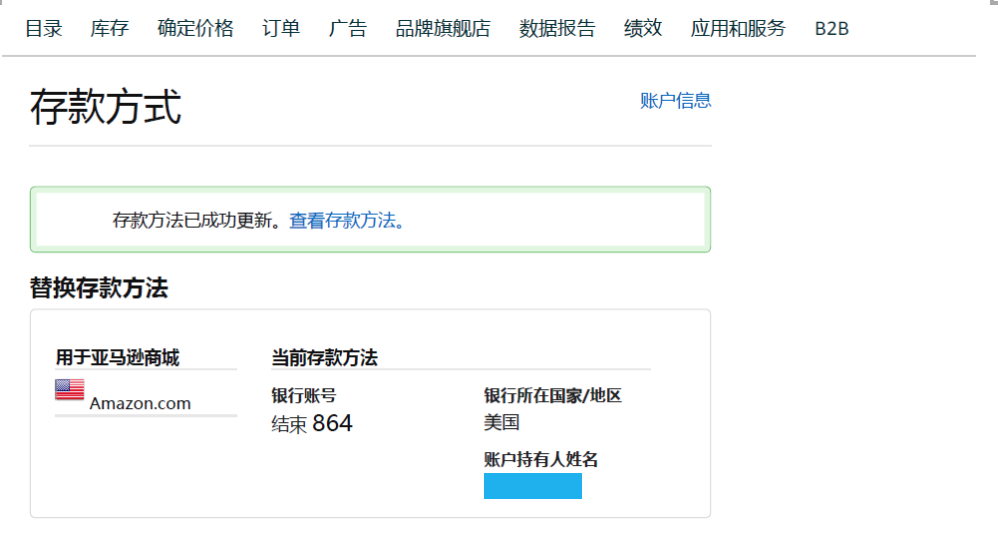
Task: Click the 美国 bank country value
Action: [x=502, y=422]
